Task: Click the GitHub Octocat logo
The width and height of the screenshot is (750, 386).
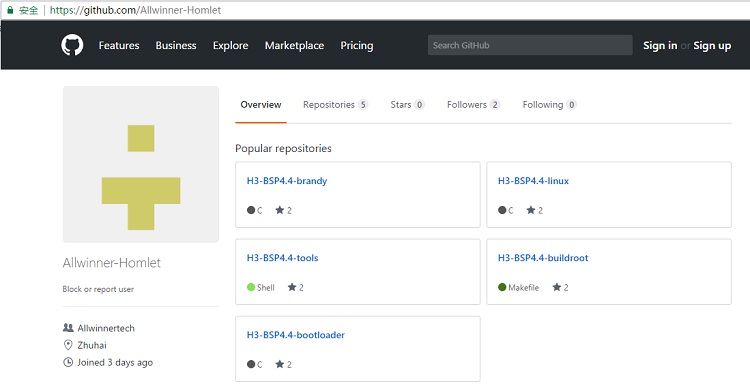Action: (x=72, y=45)
